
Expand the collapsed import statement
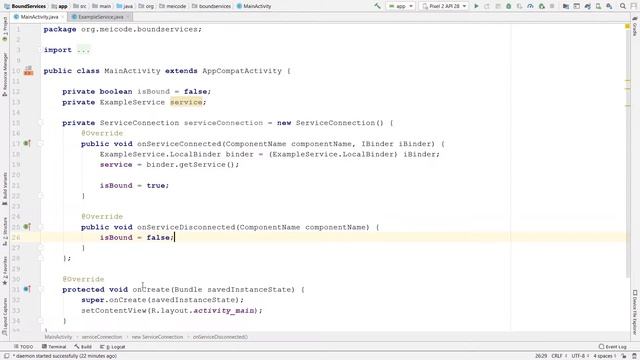click(84, 50)
